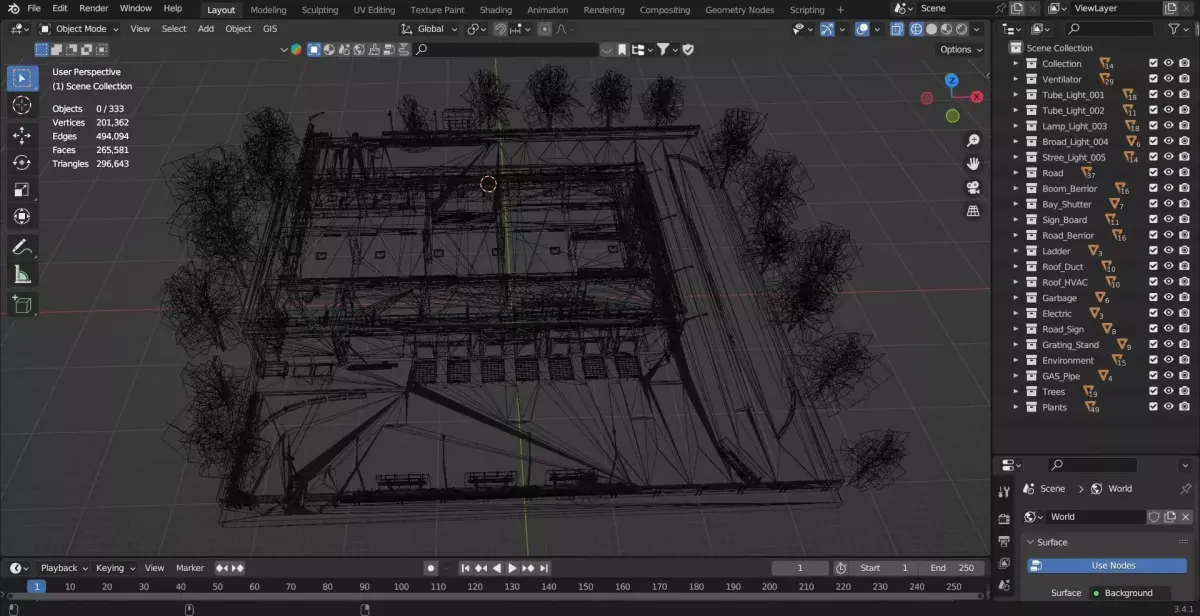This screenshot has width=1200, height=616.
Task: Switch perspective/orthographic grid icon
Action: (x=973, y=211)
